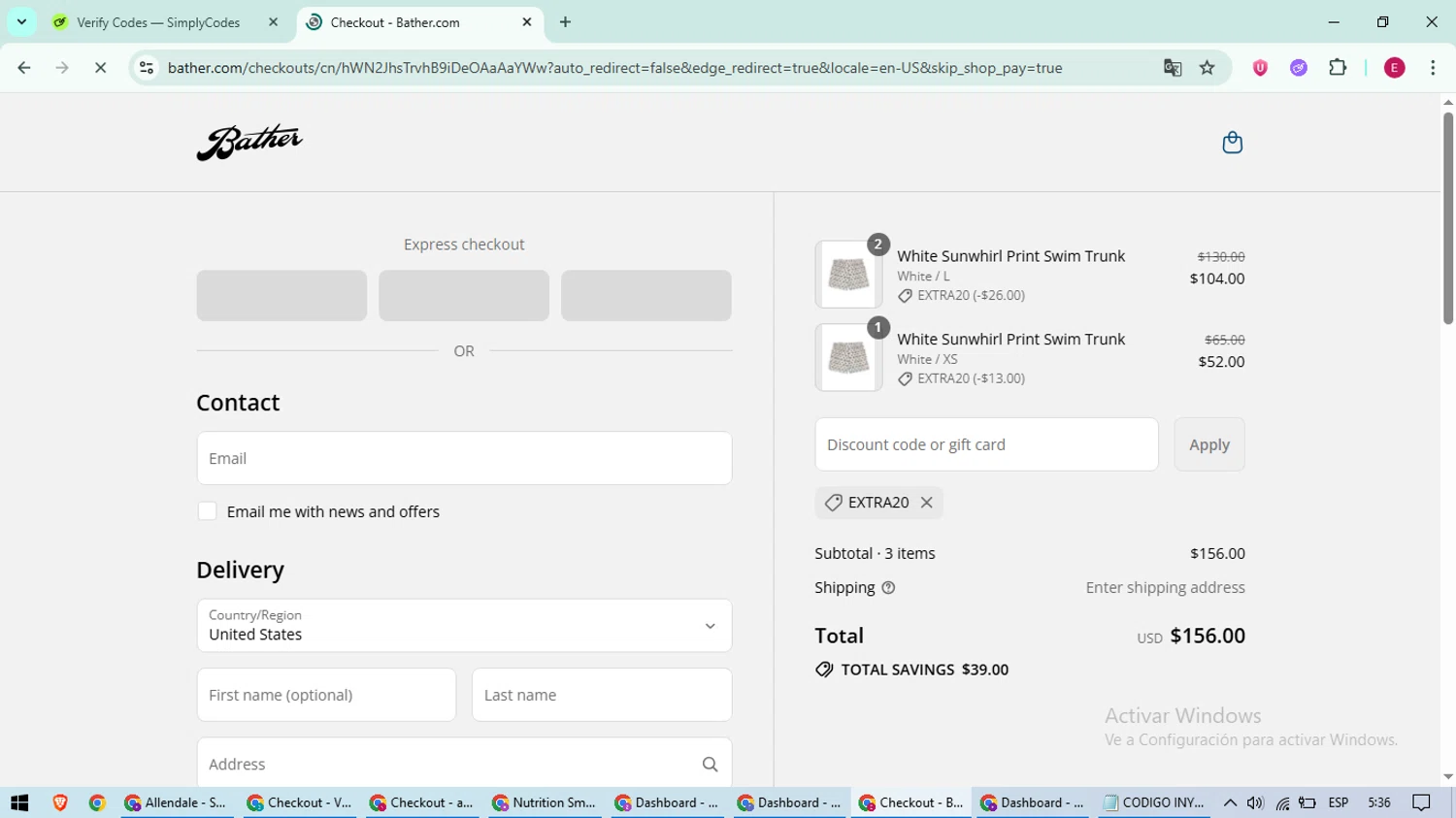The height and width of the screenshot is (818, 1456).
Task: Open the volume speaker icon
Action: [x=1255, y=802]
